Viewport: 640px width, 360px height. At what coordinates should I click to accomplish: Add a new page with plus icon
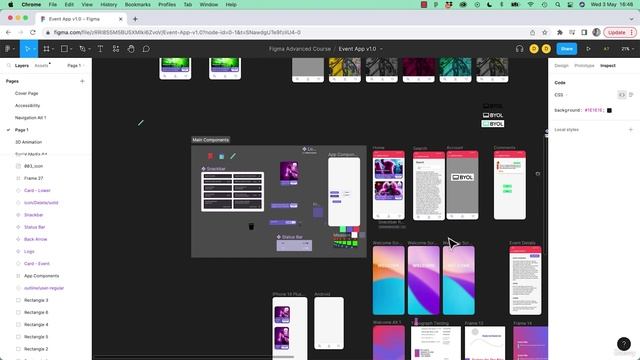coord(82,81)
